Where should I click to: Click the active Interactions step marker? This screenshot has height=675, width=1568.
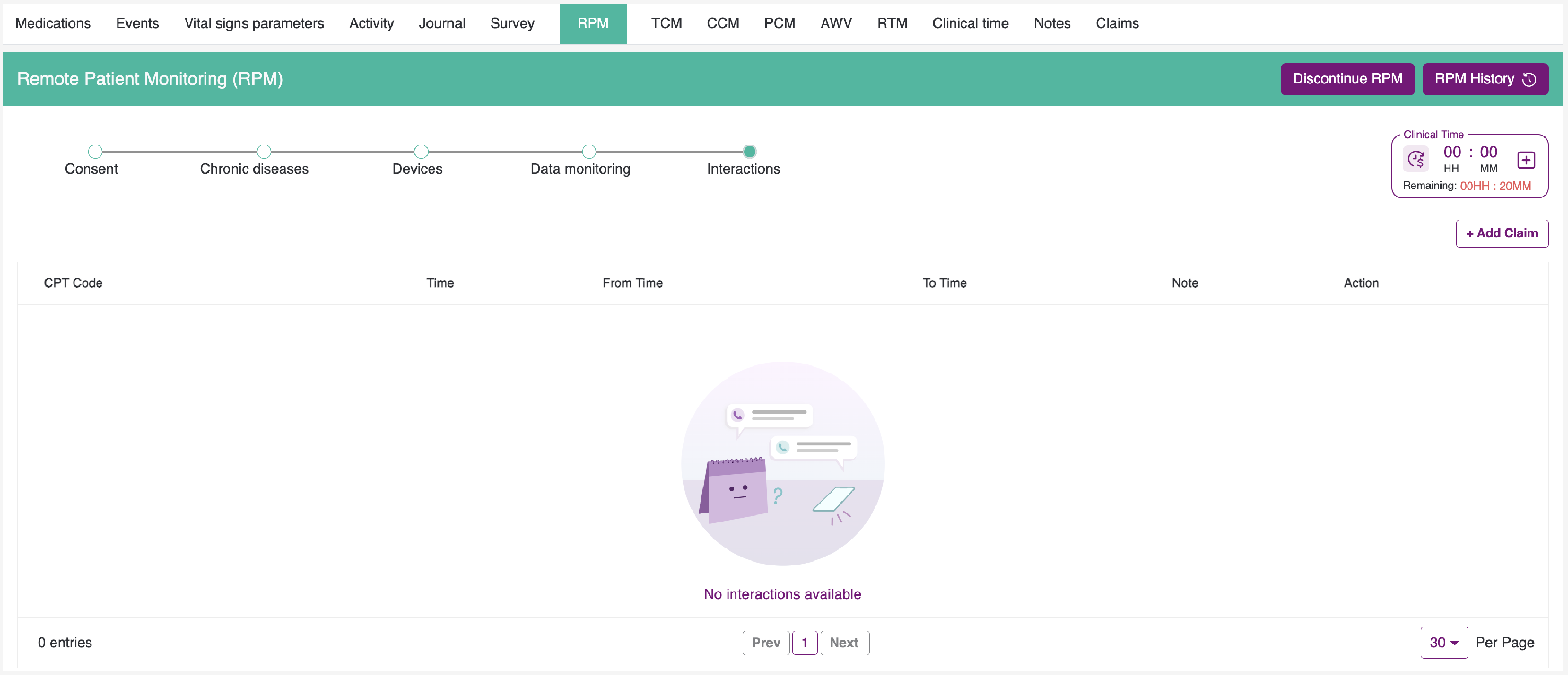point(750,151)
